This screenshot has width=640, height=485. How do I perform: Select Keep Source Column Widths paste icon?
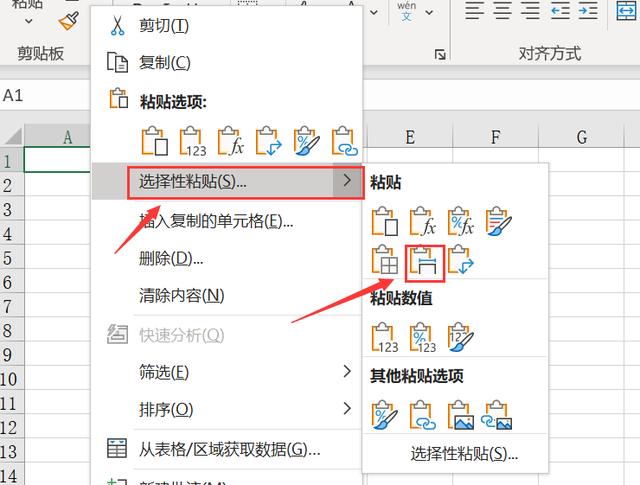click(424, 260)
